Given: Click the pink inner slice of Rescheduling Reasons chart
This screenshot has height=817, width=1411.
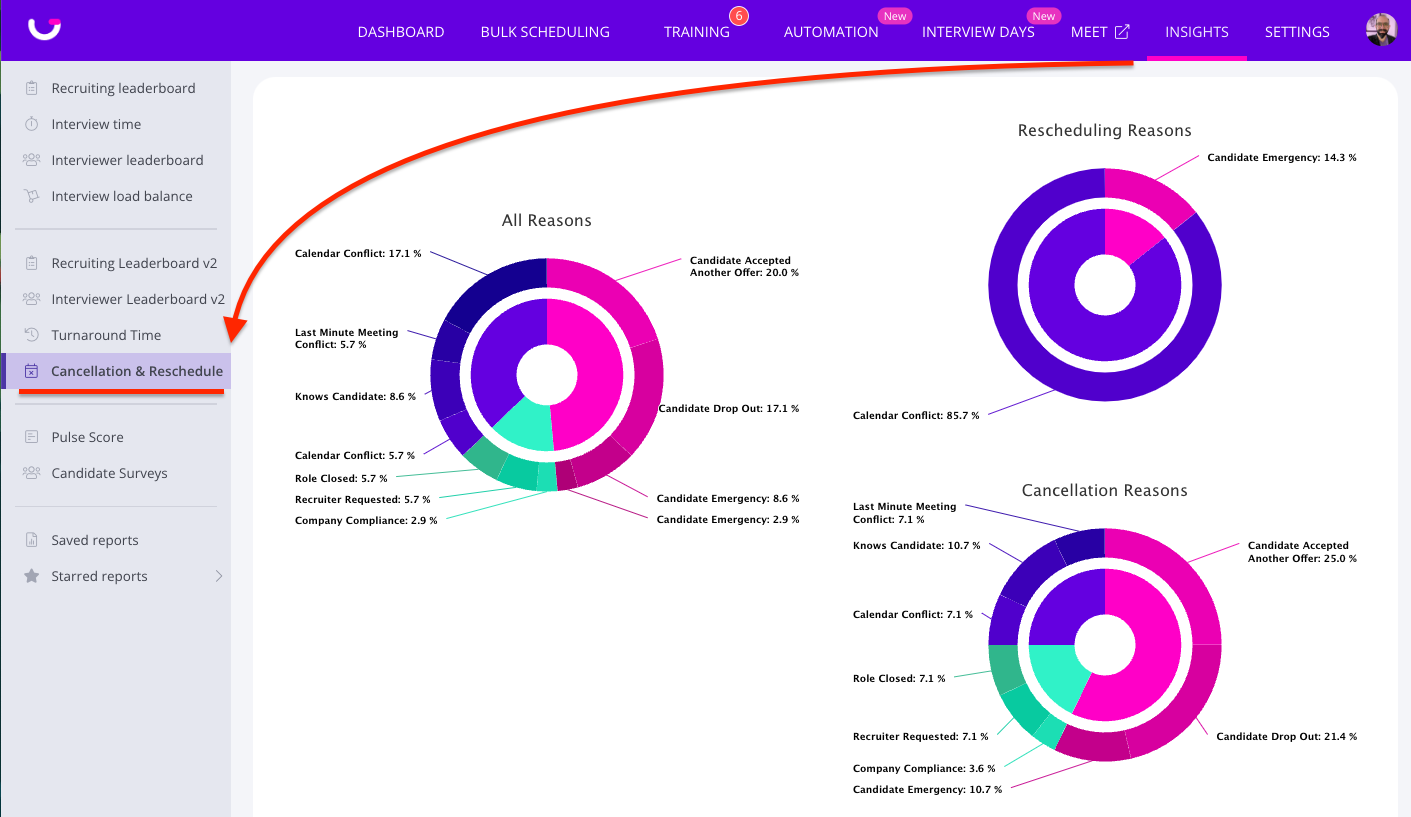Looking at the screenshot, I should click(x=1128, y=237).
